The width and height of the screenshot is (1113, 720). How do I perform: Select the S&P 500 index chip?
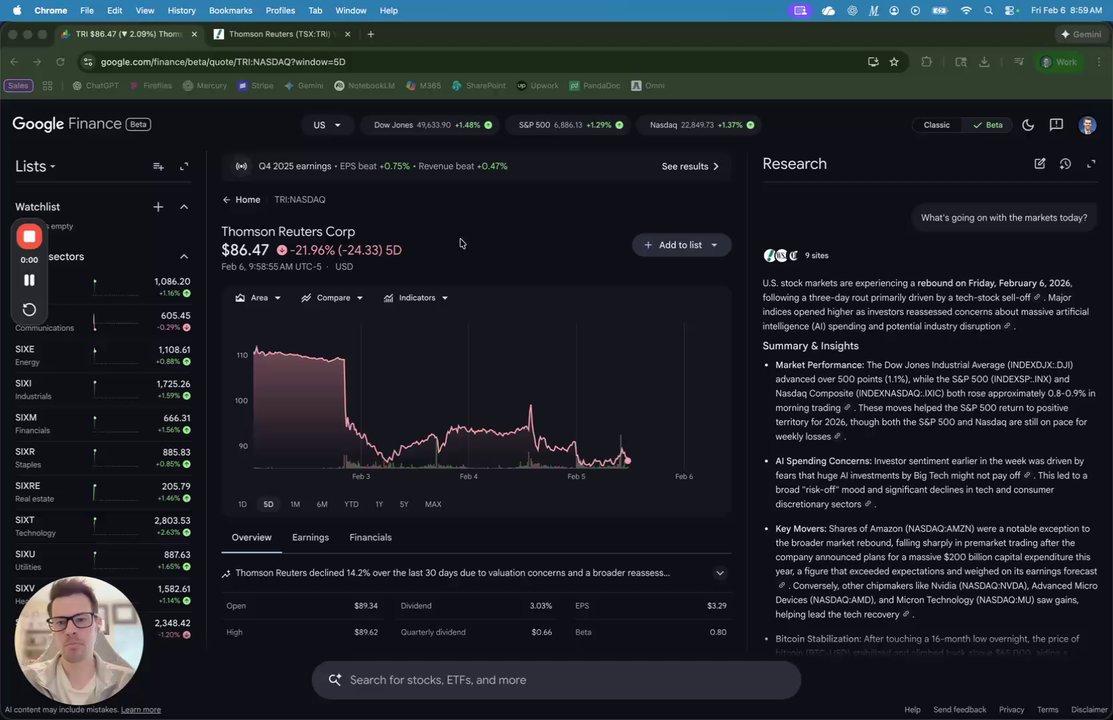point(571,125)
